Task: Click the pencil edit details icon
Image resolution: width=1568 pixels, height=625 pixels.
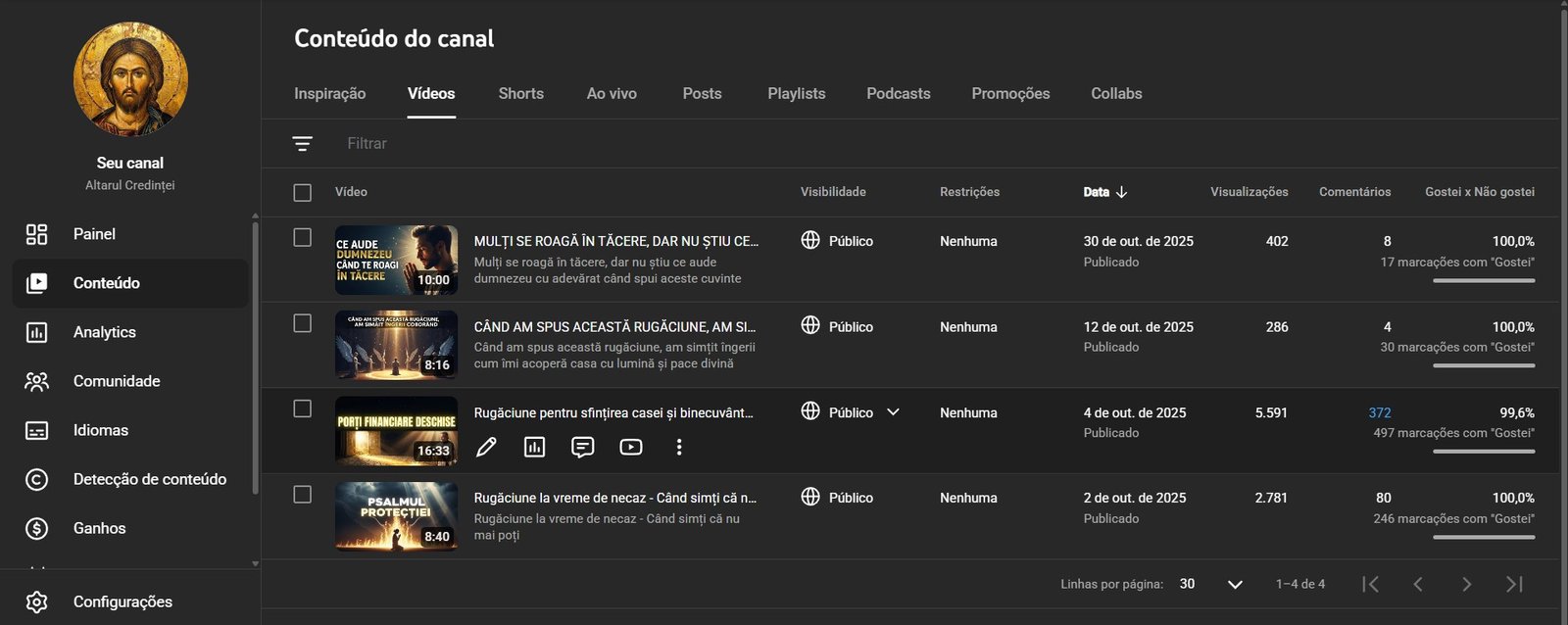Action: [486, 448]
